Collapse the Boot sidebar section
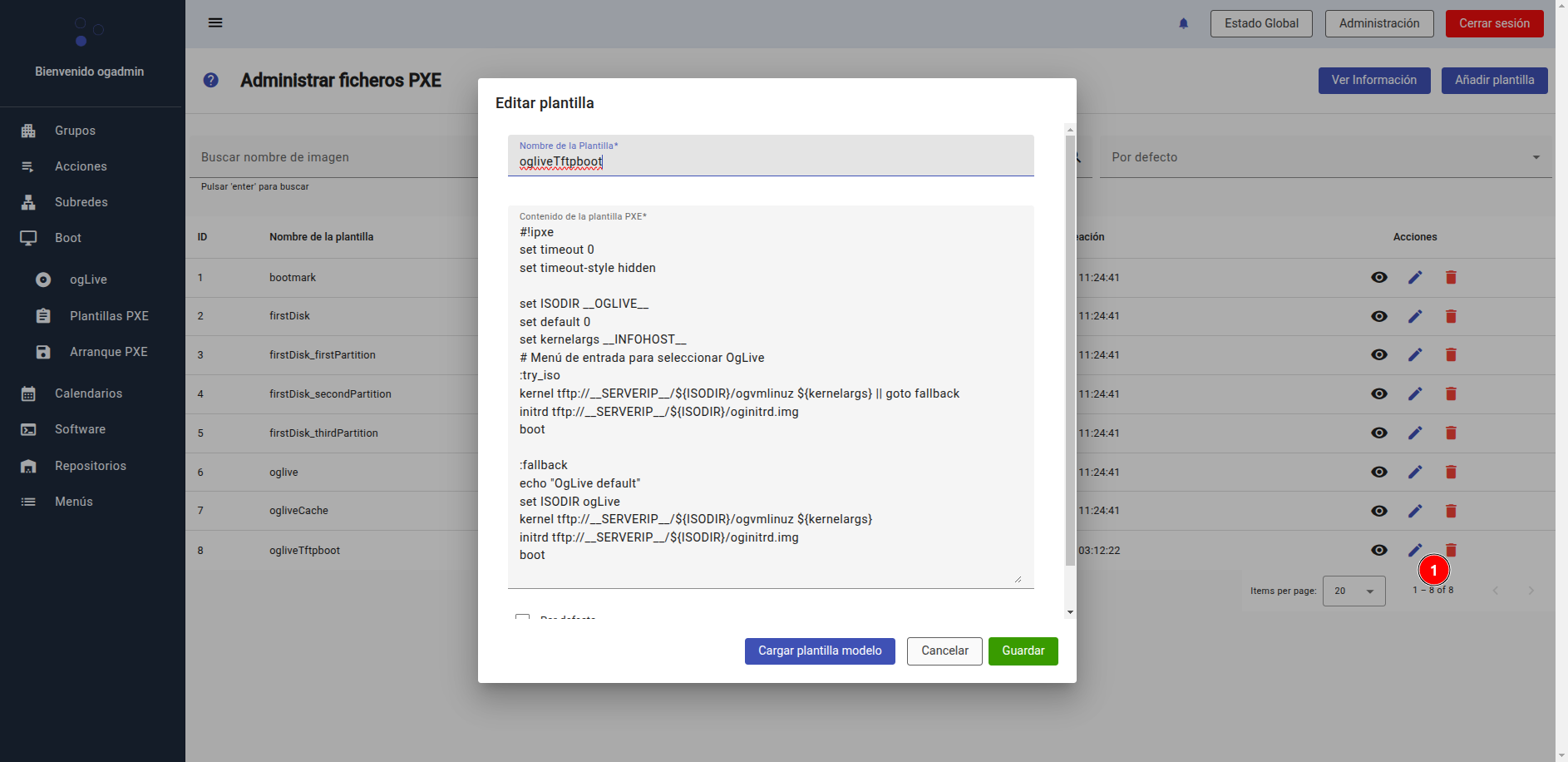The height and width of the screenshot is (762, 1568). click(68, 238)
